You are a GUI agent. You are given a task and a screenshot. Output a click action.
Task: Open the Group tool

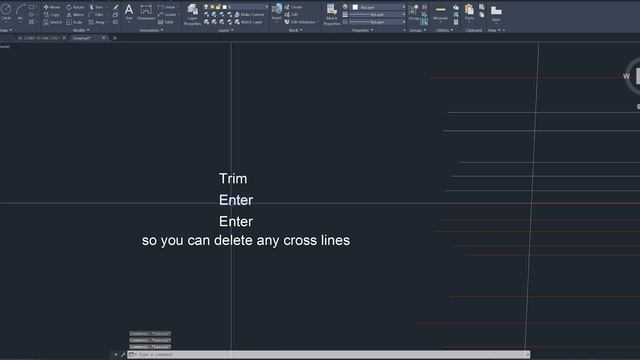click(x=413, y=12)
